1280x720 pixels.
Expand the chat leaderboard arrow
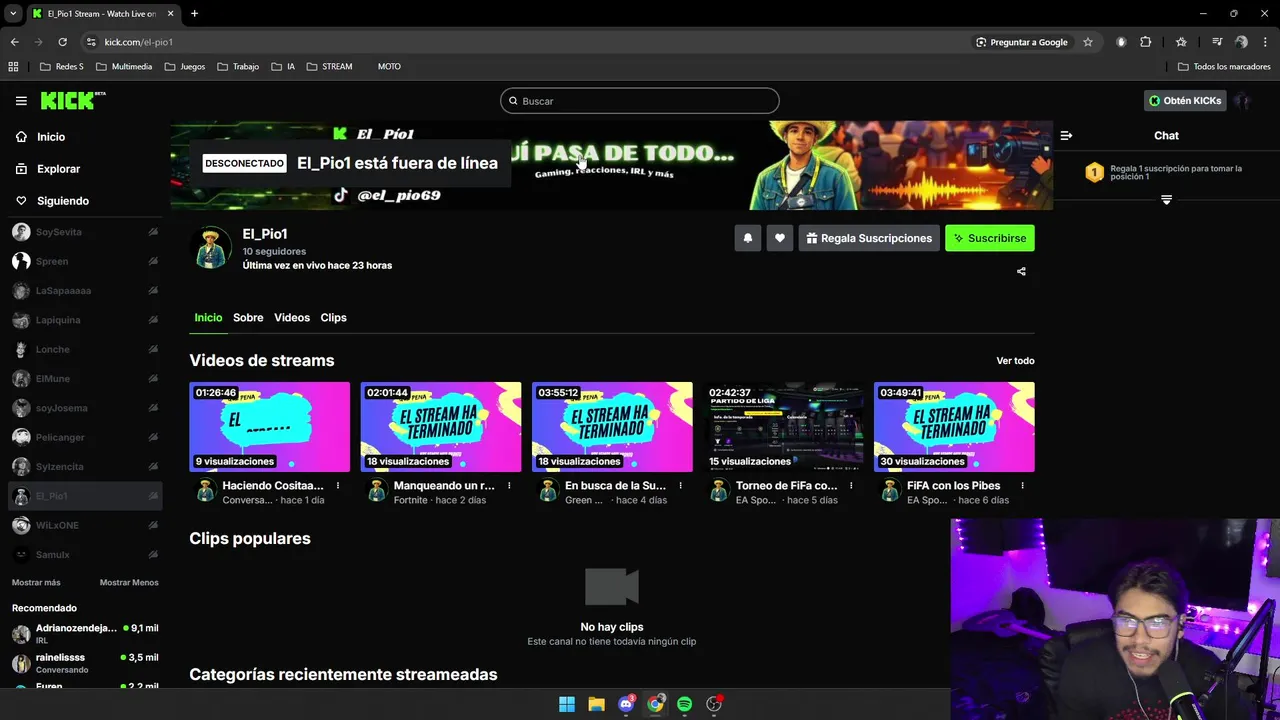(x=1166, y=200)
